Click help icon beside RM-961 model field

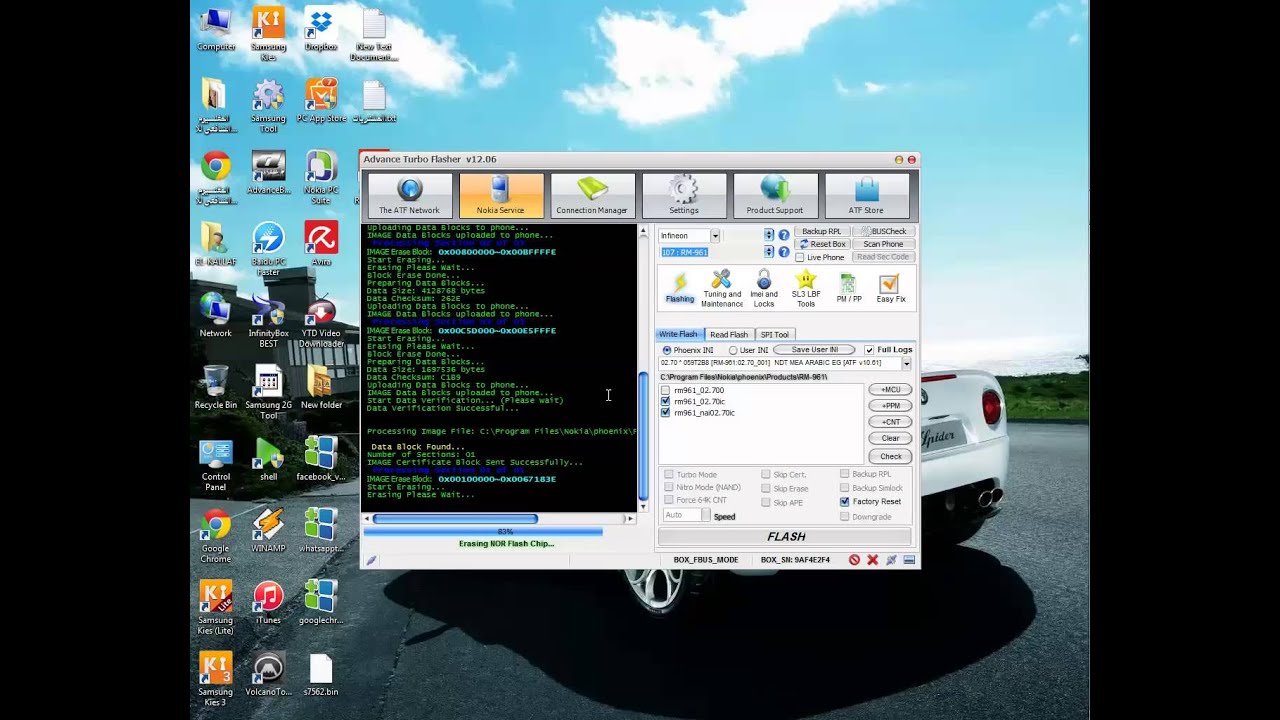784,252
